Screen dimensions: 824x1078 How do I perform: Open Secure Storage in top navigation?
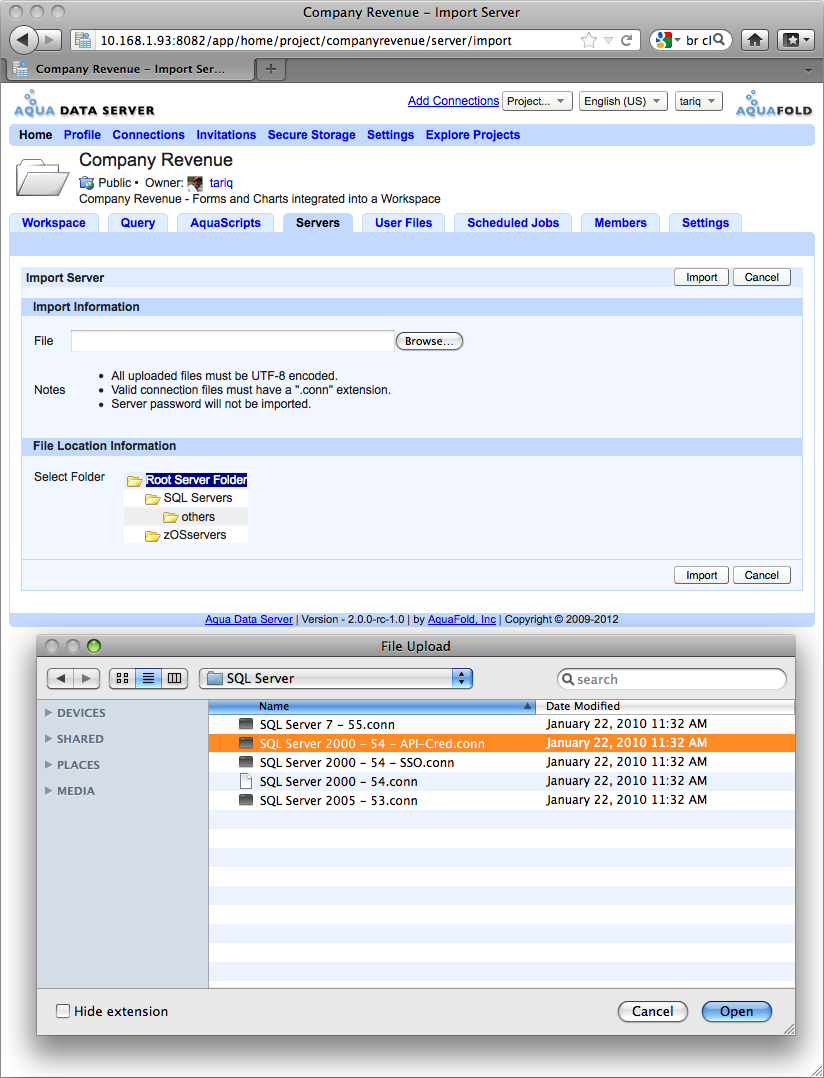tap(311, 135)
